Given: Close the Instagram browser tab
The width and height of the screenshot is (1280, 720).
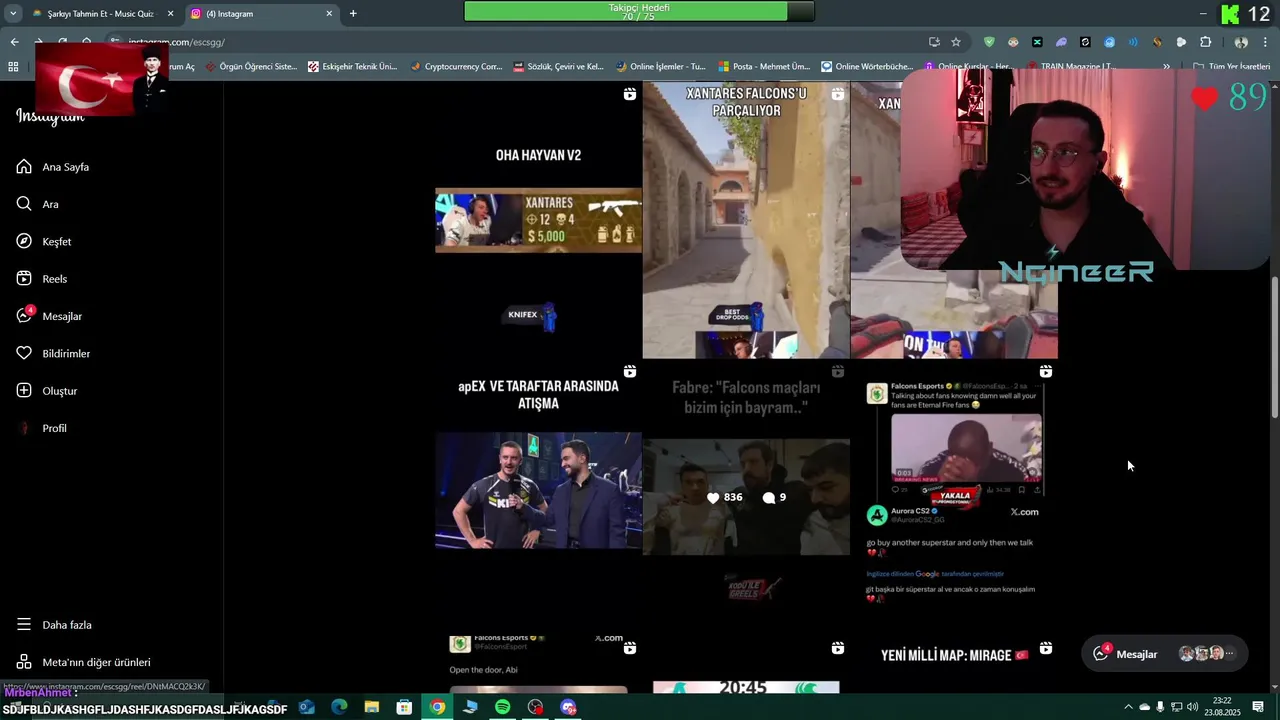Looking at the screenshot, I should tap(329, 14).
